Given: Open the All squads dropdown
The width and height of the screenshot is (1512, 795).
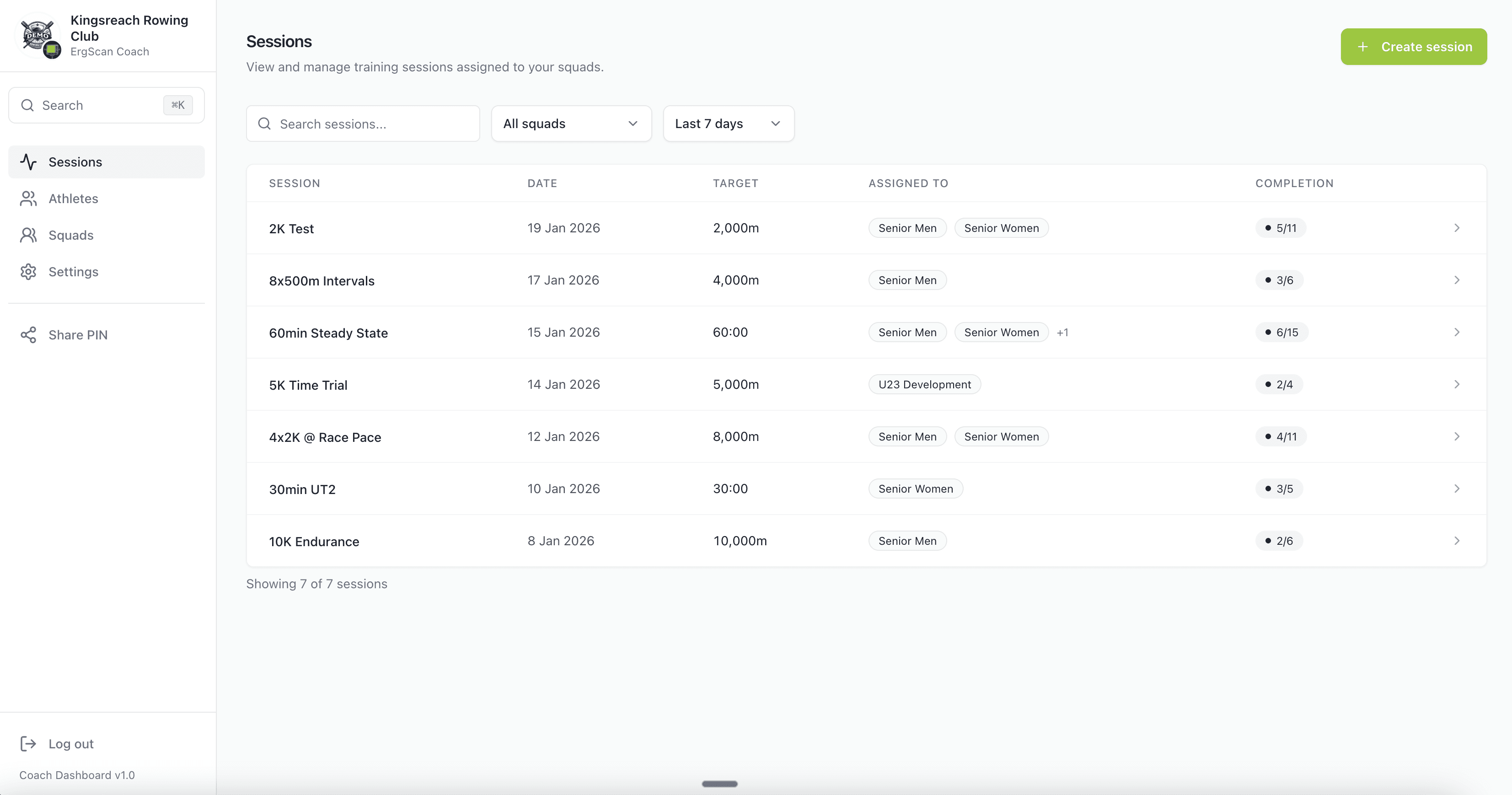Looking at the screenshot, I should 570,124.
